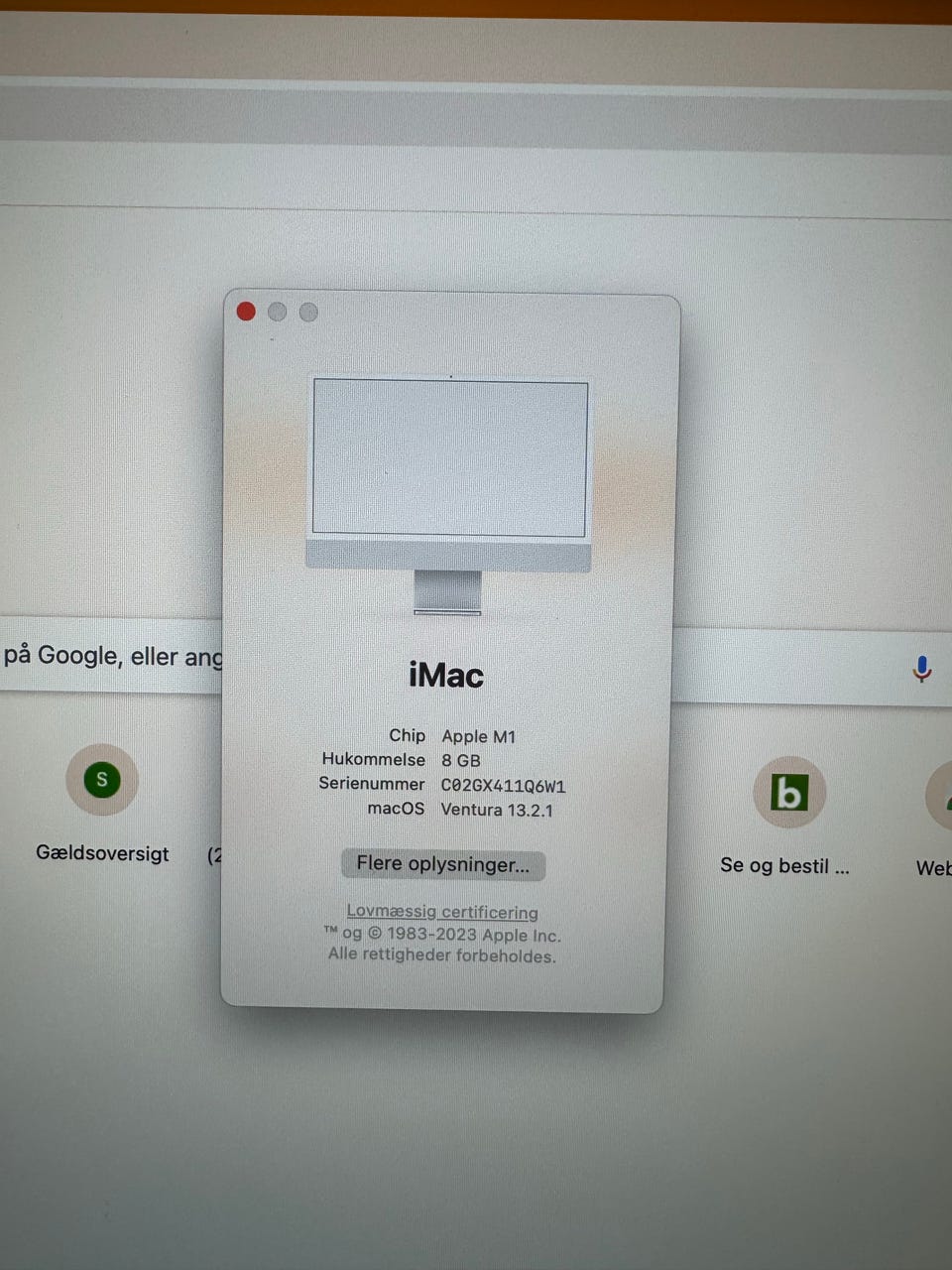Minimize the iMac info window
Image resolution: width=952 pixels, height=1270 pixels.
277,312
